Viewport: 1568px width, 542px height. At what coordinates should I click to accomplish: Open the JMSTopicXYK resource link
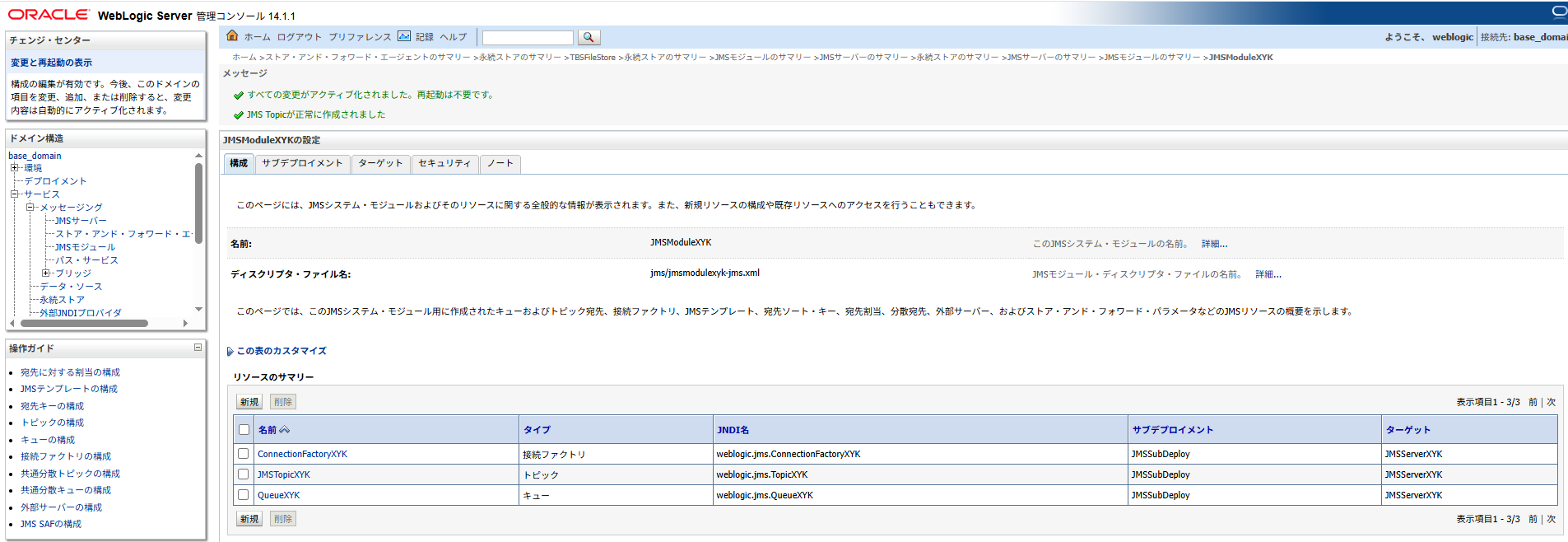click(x=283, y=474)
